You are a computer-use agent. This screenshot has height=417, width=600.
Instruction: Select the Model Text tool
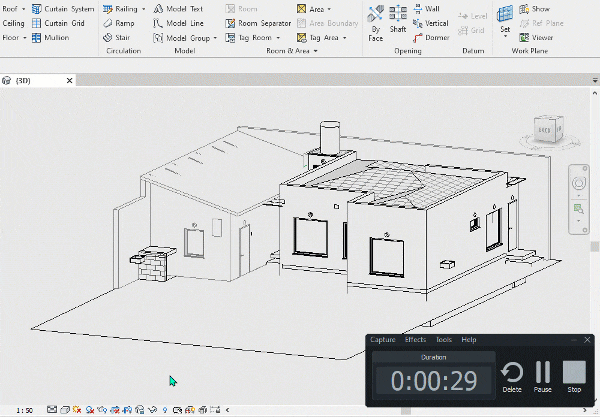[178, 8]
